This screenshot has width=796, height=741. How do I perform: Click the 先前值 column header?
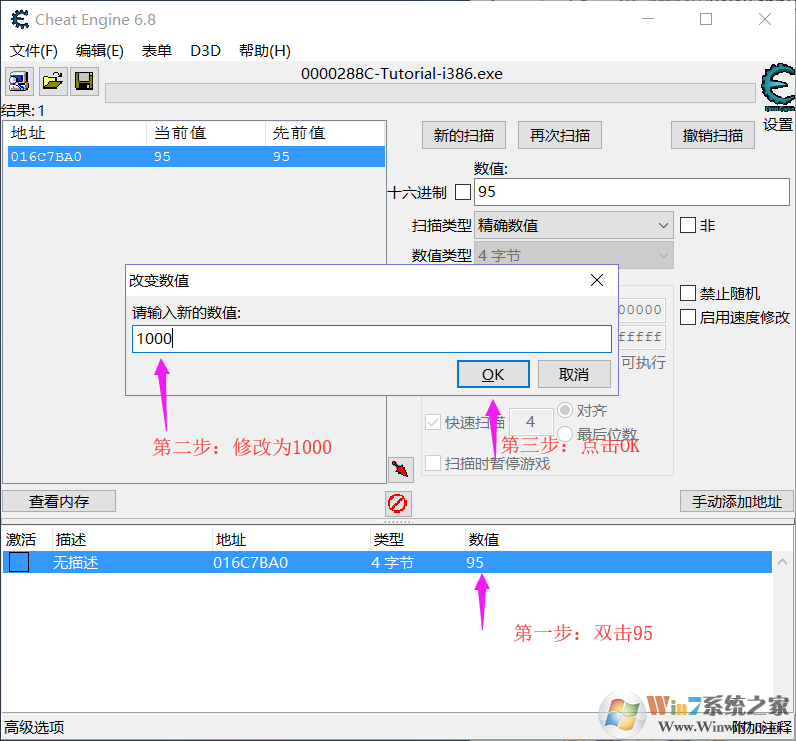click(x=325, y=133)
